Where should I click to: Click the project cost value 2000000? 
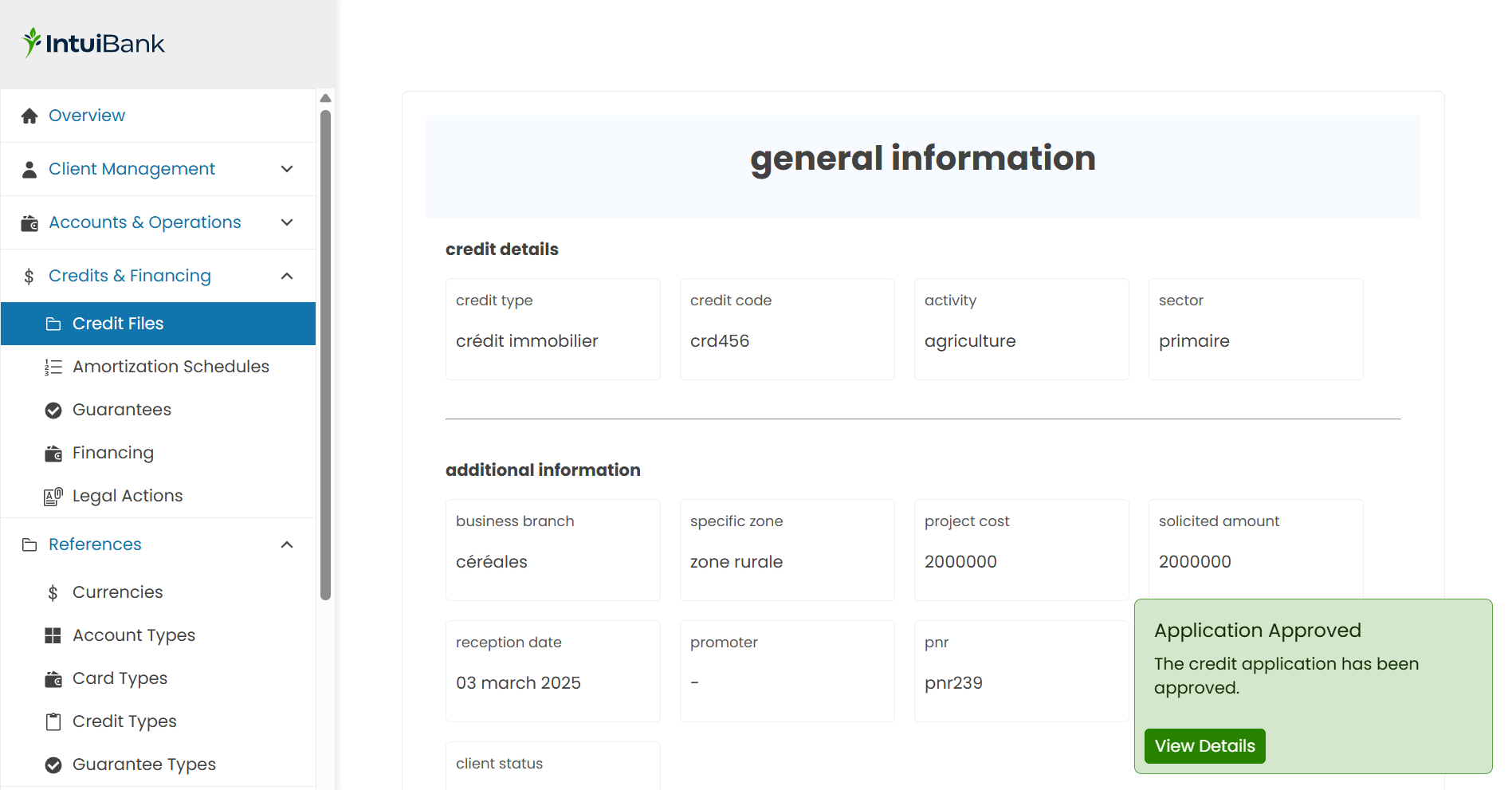click(960, 562)
